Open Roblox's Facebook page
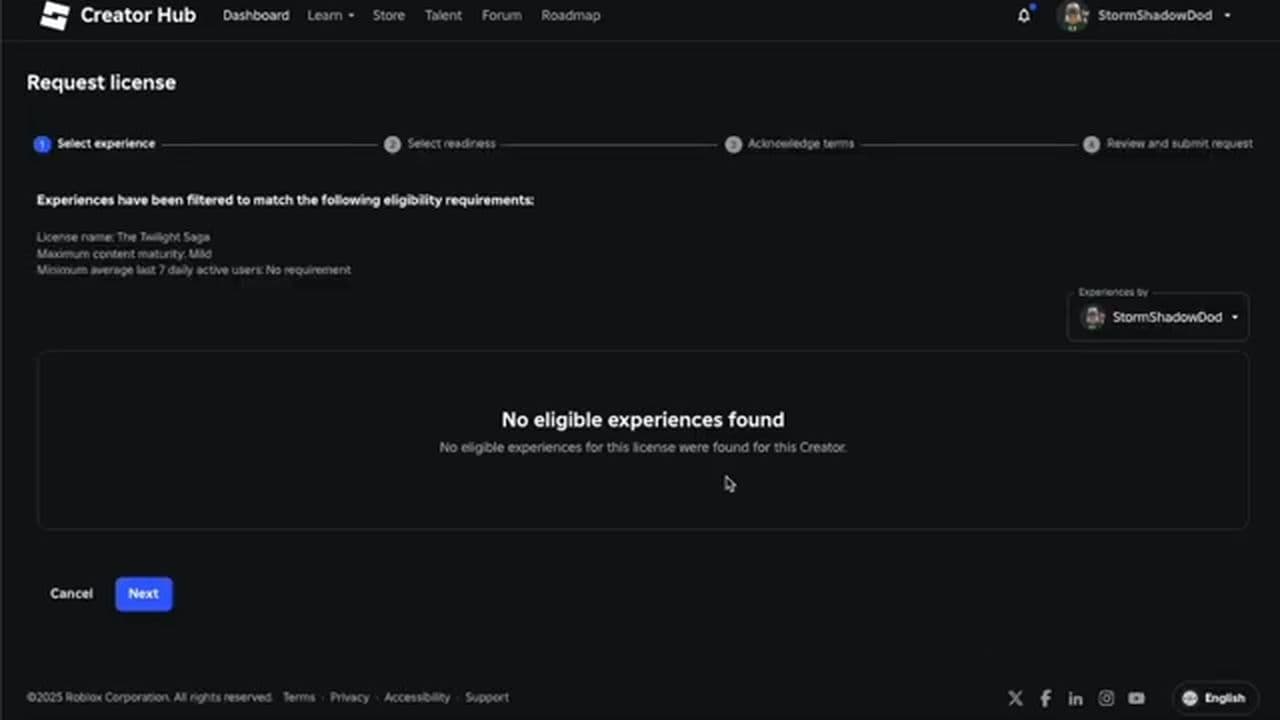The width and height of the screenshot is (1280, 720). [x=1045, y=697]
